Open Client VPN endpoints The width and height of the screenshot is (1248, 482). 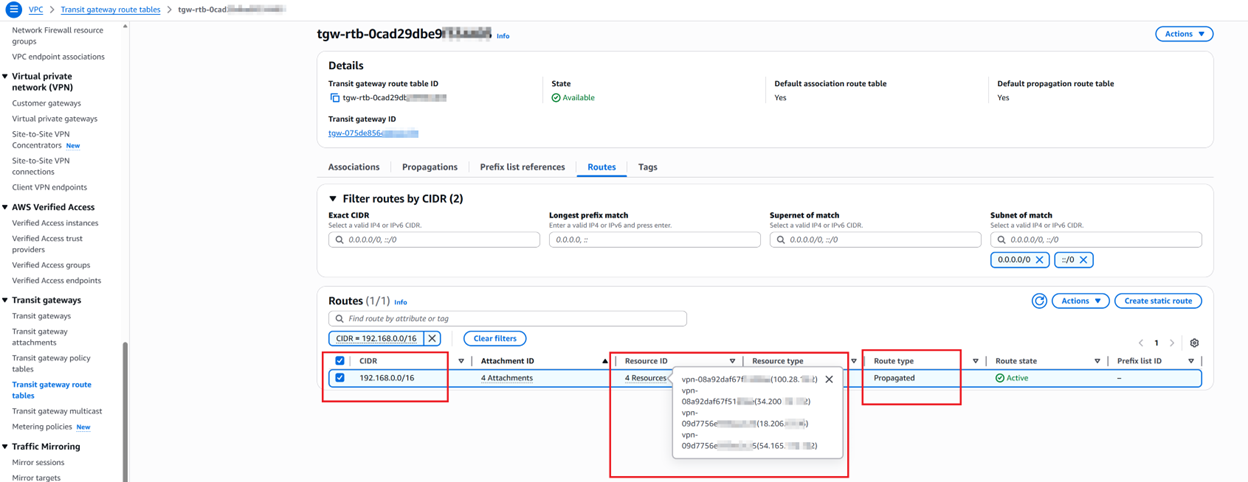coord(50,187)
